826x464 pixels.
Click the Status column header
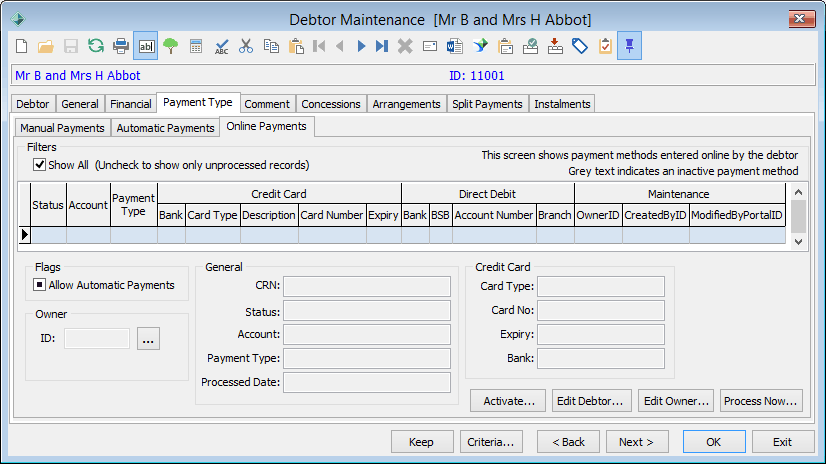tap(48, 205)
